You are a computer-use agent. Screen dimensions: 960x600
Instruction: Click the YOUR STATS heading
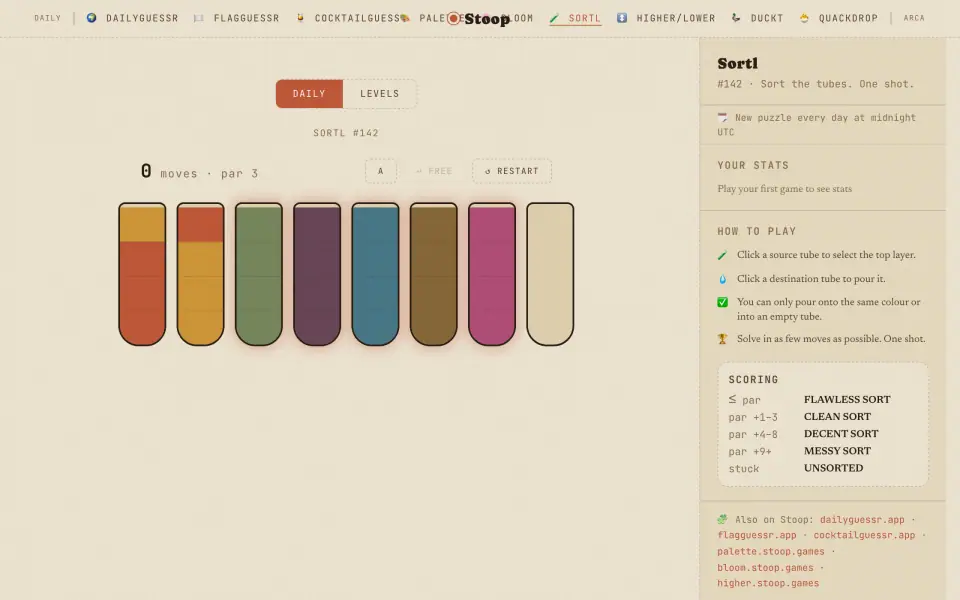tap(753, 165)
